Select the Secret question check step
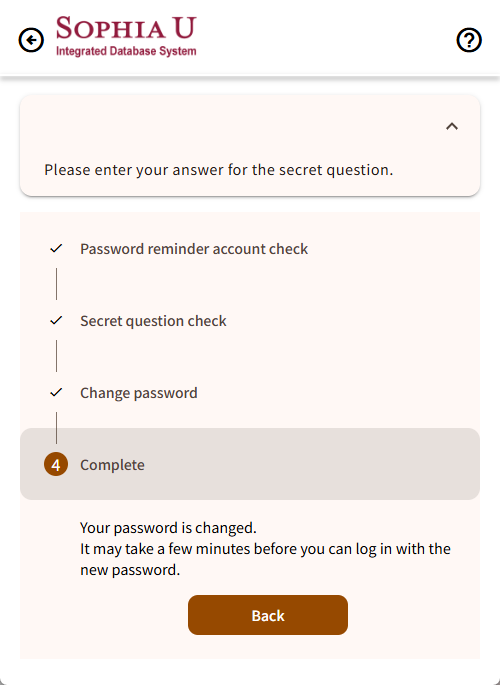The height and width of the screenshot is (685, 500). click(x=153, y=321)
